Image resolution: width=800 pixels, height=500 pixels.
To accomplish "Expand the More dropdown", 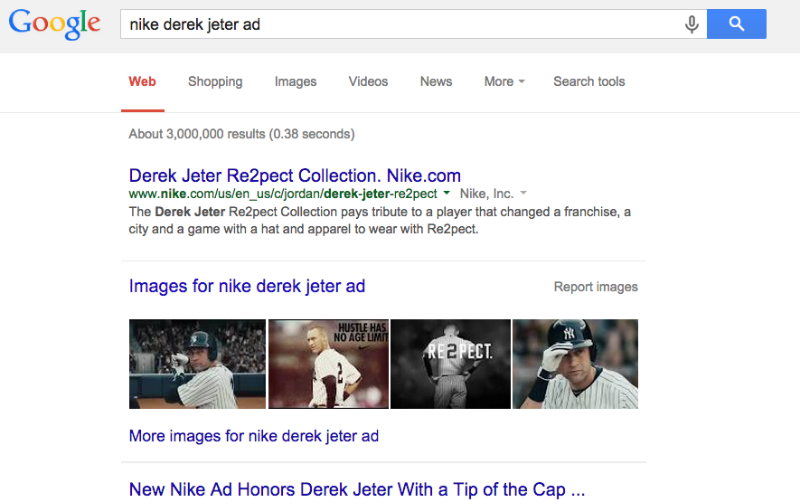I will (504, 82).
